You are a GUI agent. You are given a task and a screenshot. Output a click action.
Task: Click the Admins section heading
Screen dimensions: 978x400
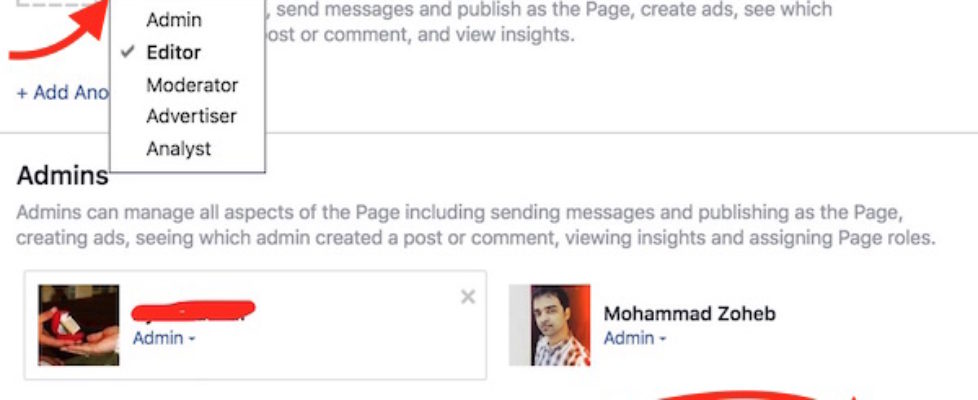tap(62, 177)
